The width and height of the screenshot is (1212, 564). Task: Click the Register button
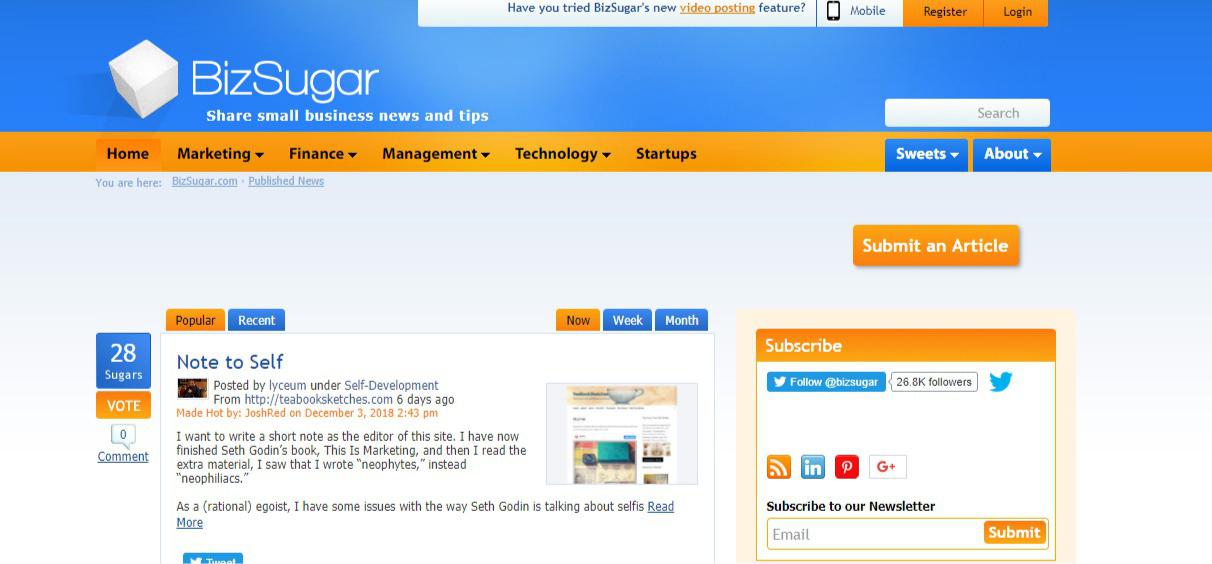pos(944,12)
